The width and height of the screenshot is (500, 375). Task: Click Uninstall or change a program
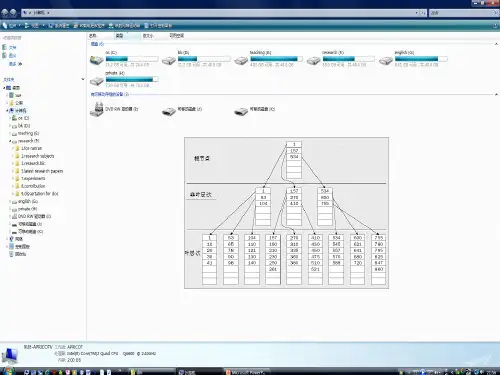89,26
